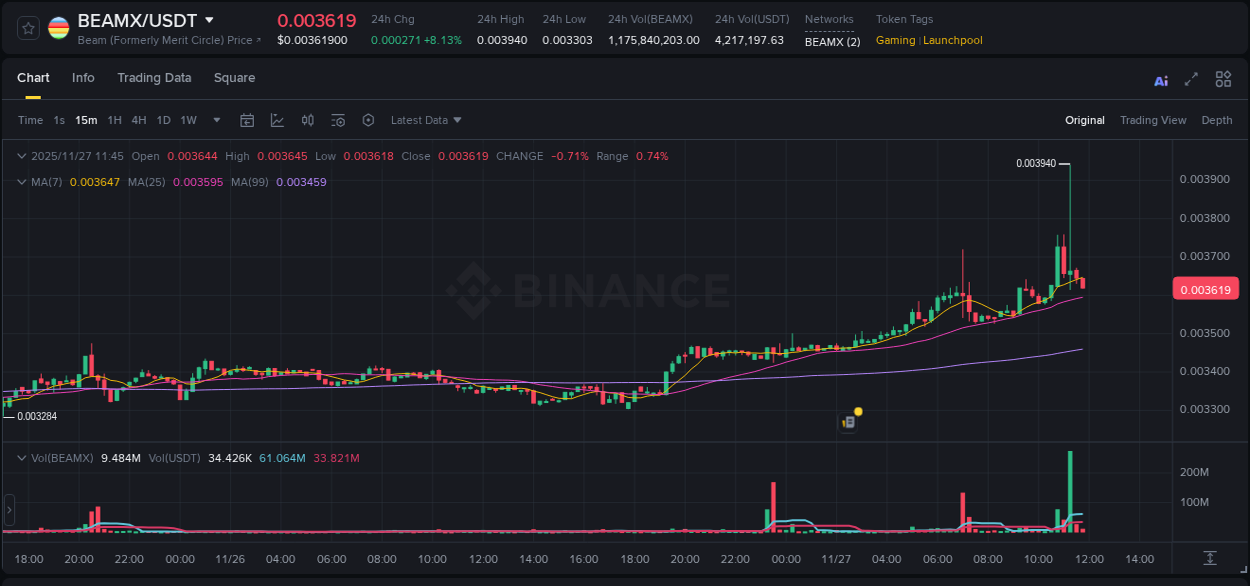Open the widgets panel icon
The width and height of the screenshot is (1250, 586).
tap(1223, 79)
